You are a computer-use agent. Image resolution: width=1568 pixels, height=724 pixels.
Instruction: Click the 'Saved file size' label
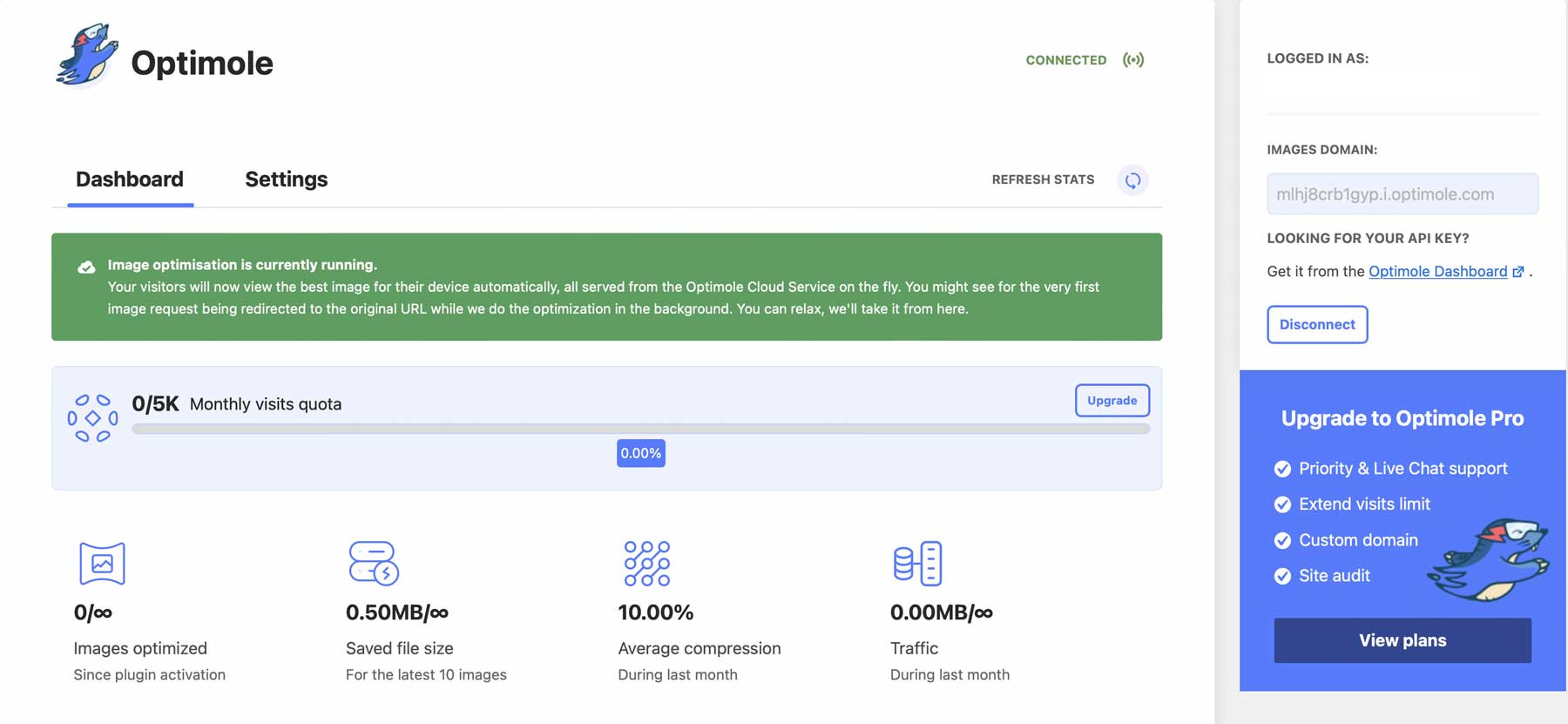pyautogui.click(x=400, y=648)
